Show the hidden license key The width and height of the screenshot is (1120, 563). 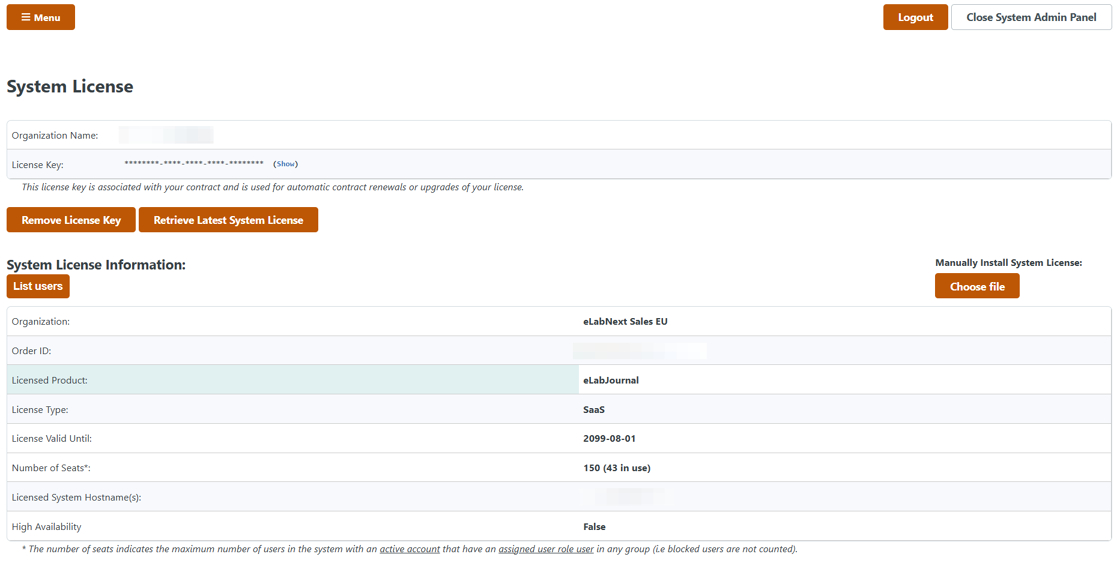(286, 164)
